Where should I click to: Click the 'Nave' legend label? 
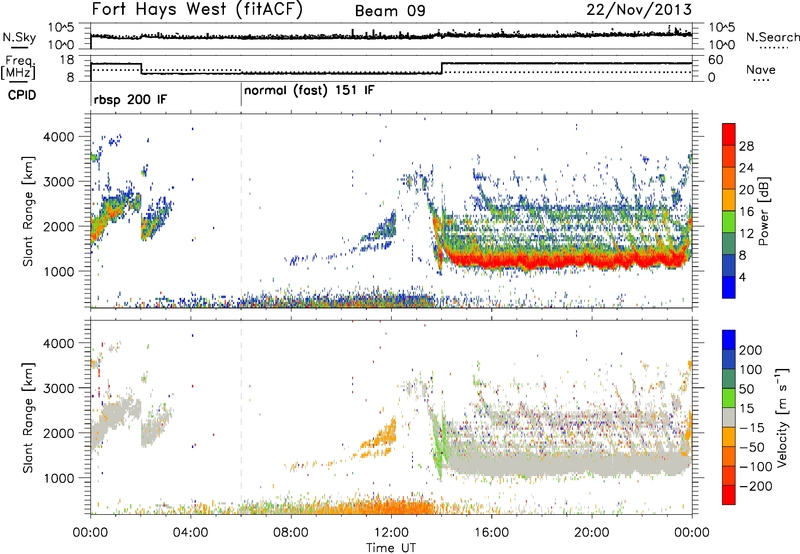click(x=761, y=69)
